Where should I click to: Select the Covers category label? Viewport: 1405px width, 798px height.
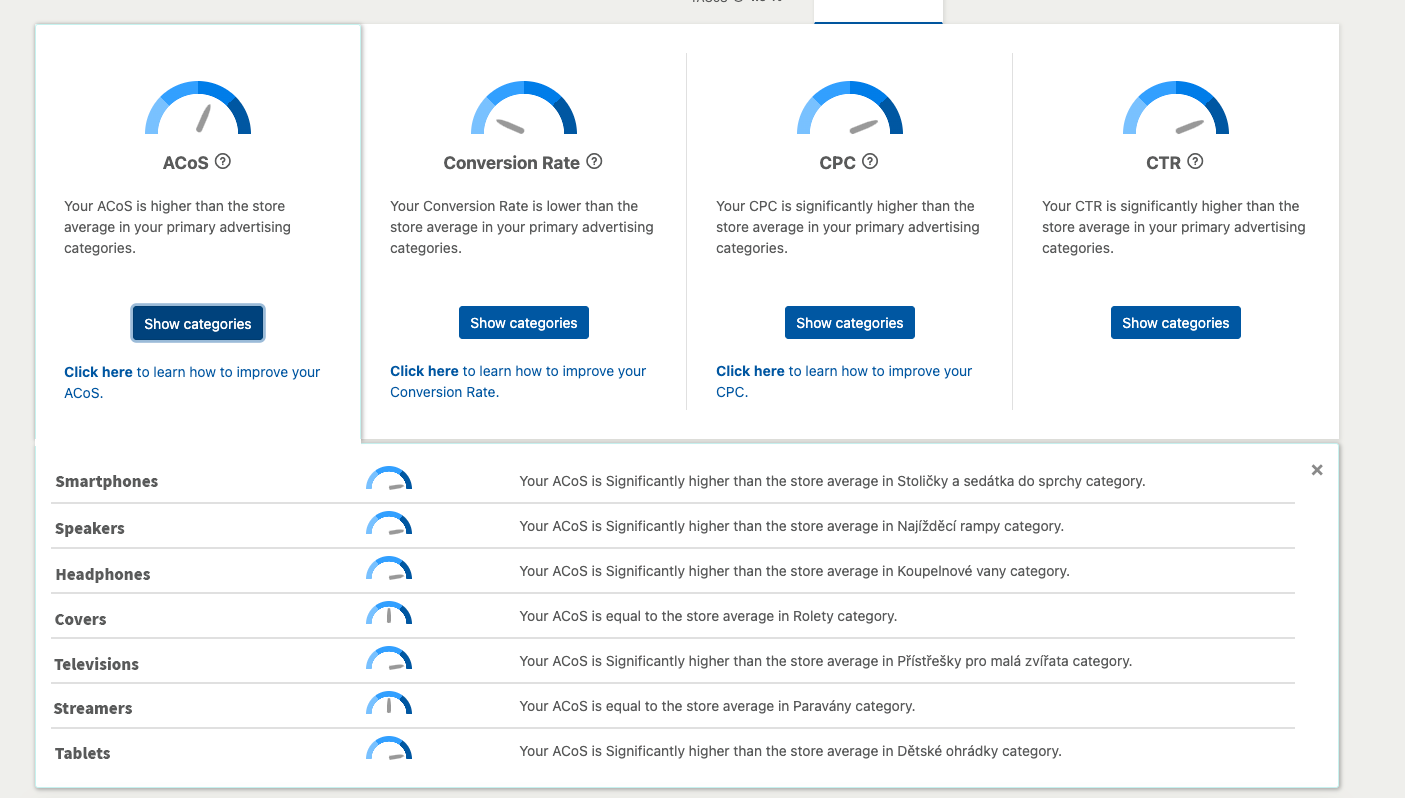click(x=81, y=619)
